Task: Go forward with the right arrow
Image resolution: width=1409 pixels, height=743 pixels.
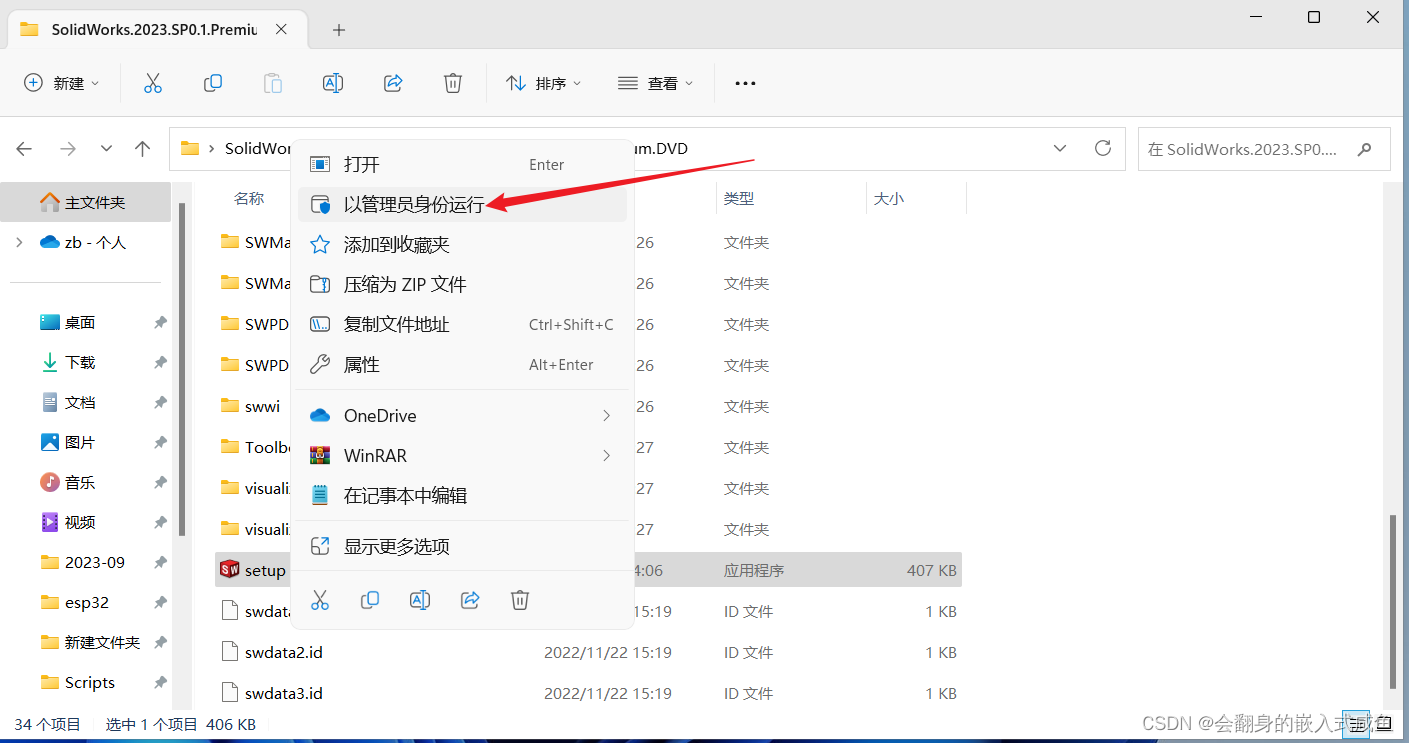Action: pyautogui.click(x=68, y=149)
